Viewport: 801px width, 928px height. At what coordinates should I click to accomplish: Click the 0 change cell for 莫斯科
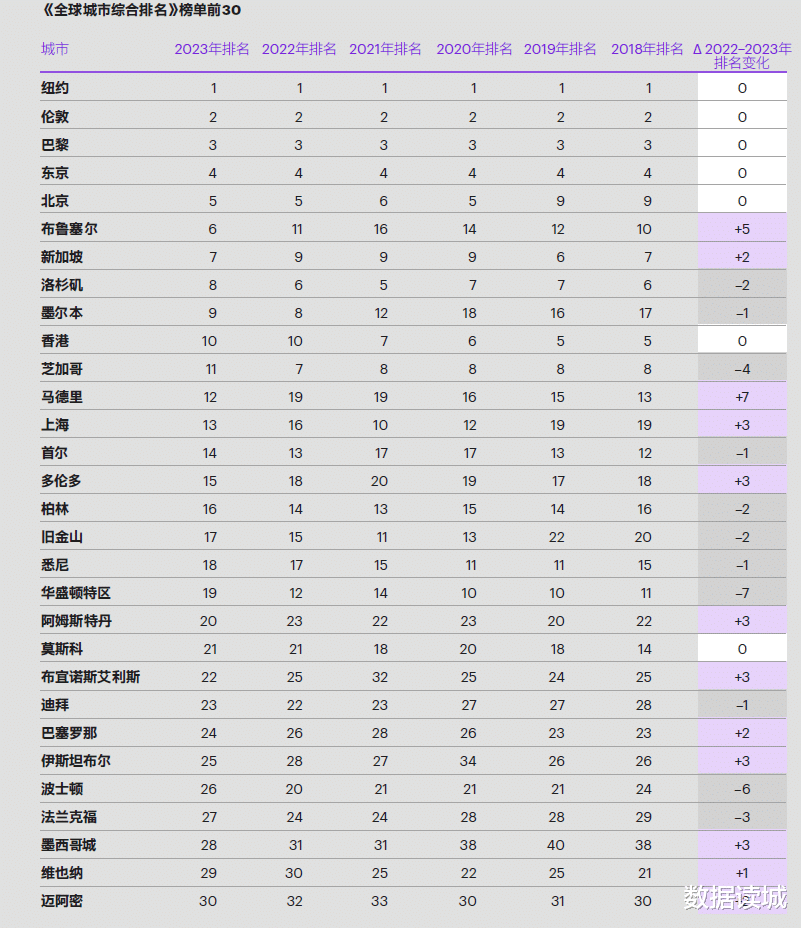tap(742, 649)
